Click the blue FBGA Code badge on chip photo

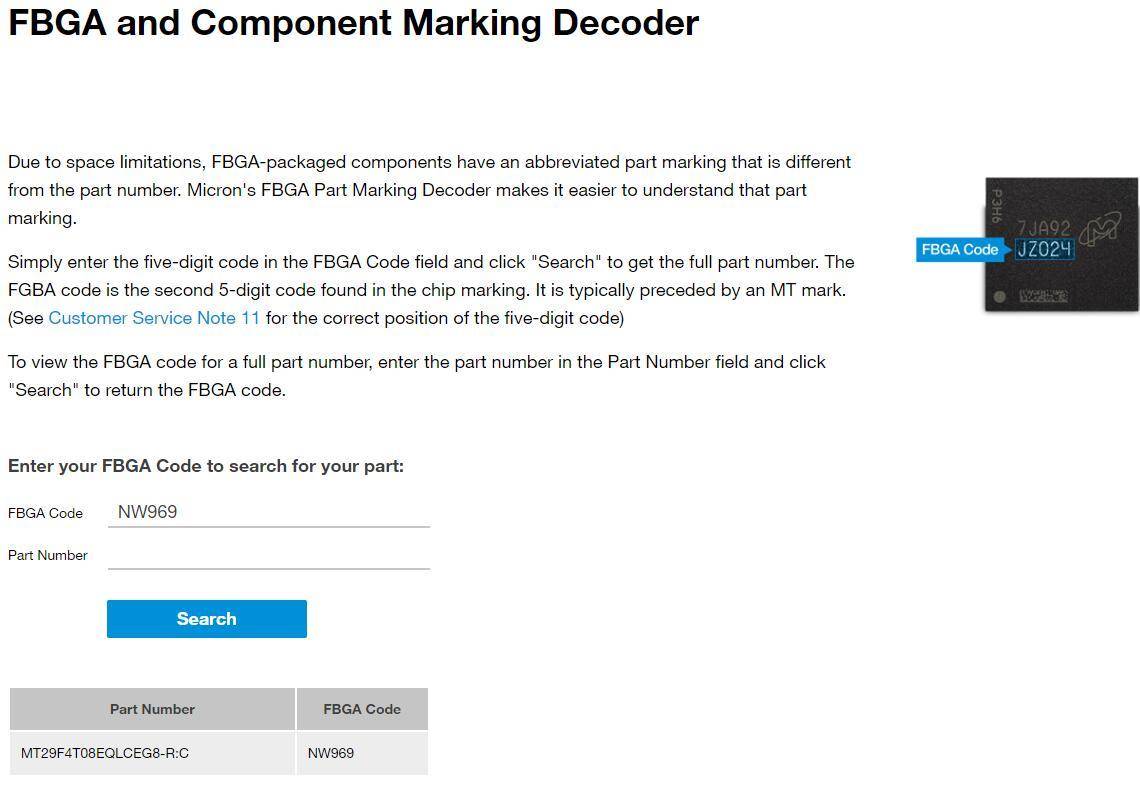coord(960,250)
